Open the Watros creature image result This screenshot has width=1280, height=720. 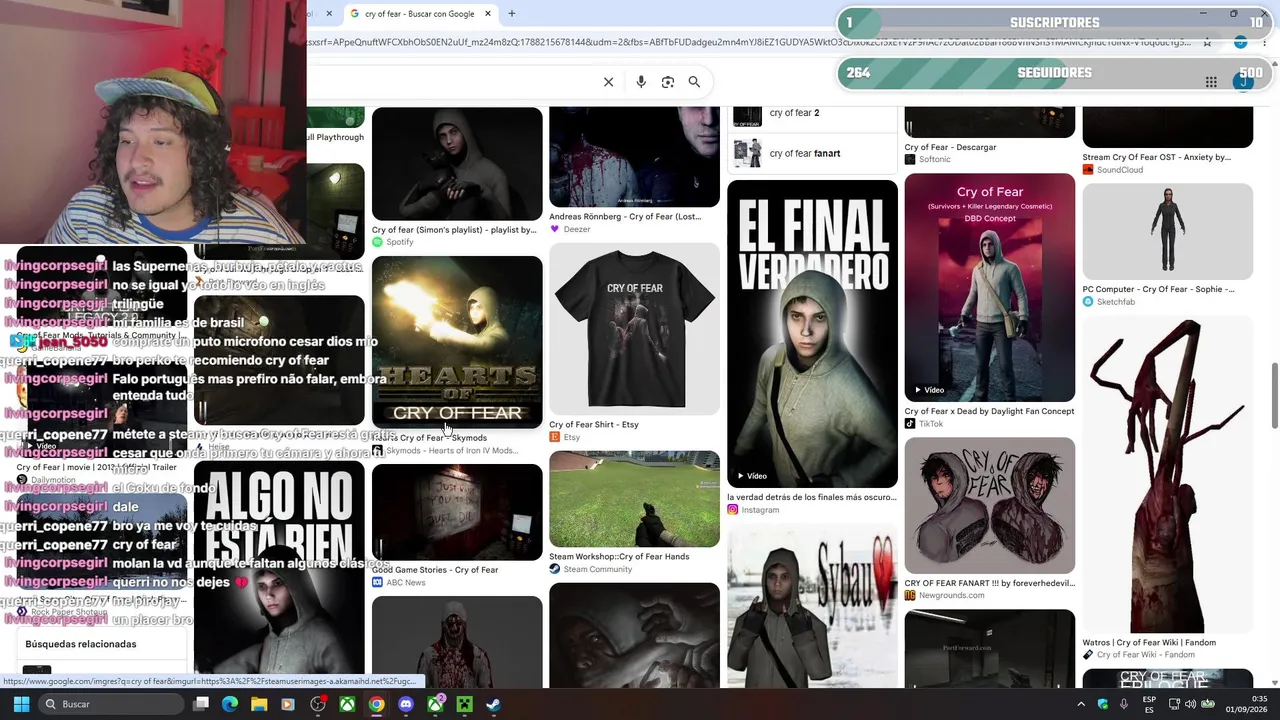(1168, 475)
